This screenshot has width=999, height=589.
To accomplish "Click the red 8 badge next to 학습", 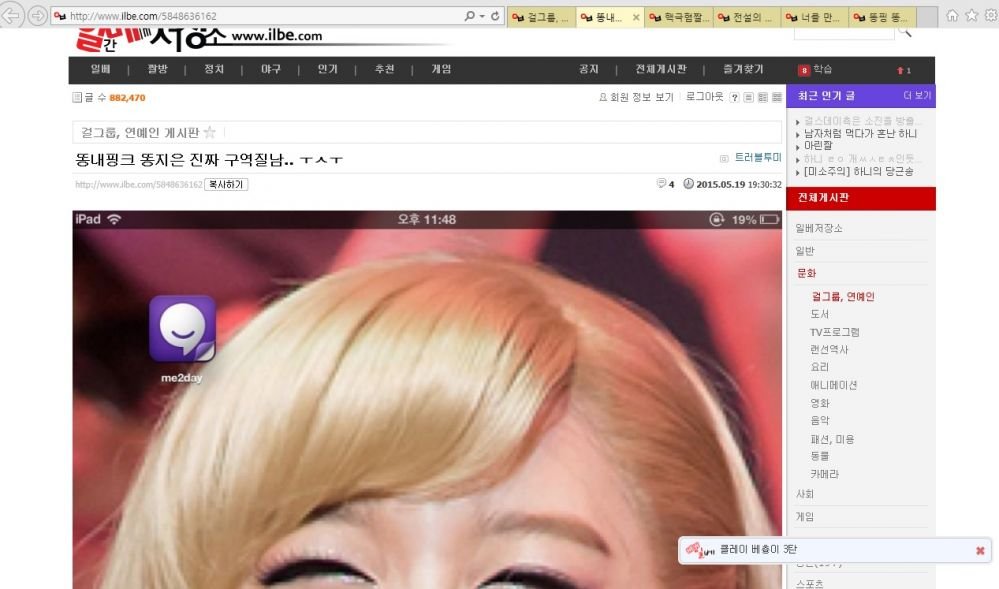I will (804, 70).
